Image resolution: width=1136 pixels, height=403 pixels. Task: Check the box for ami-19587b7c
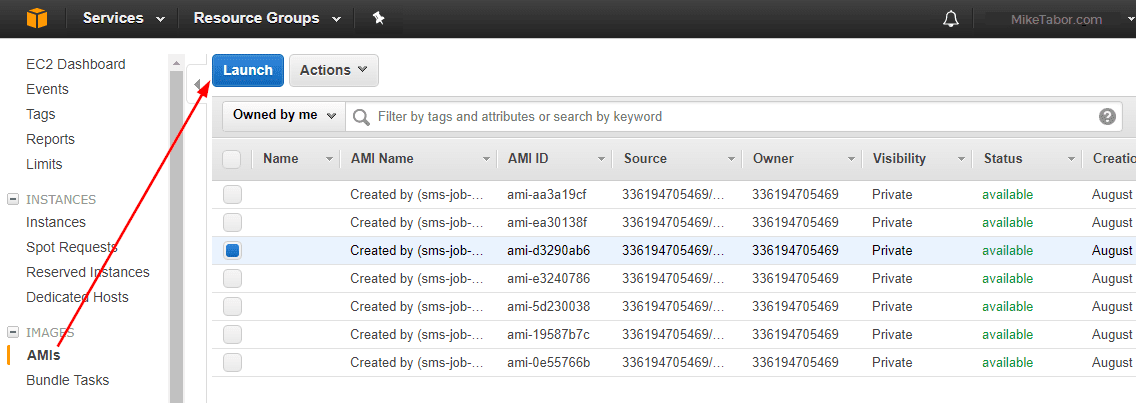[232, 335]
